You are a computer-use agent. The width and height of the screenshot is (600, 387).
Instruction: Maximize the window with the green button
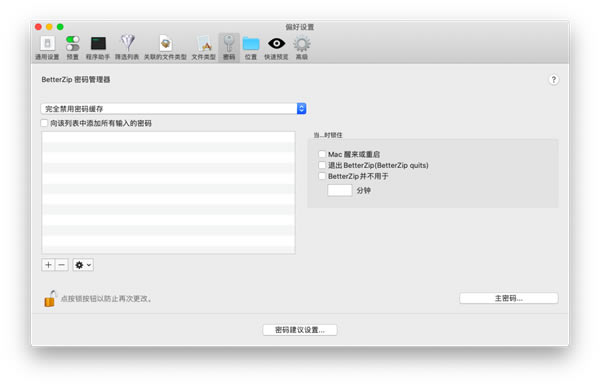(x=60, y=27)
